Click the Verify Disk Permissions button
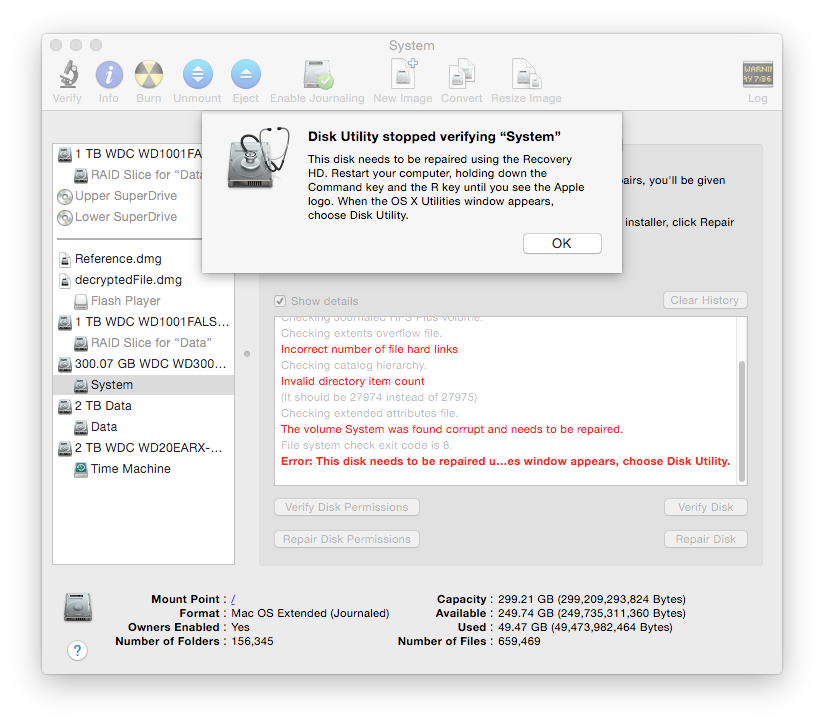 tap(346, 507)
